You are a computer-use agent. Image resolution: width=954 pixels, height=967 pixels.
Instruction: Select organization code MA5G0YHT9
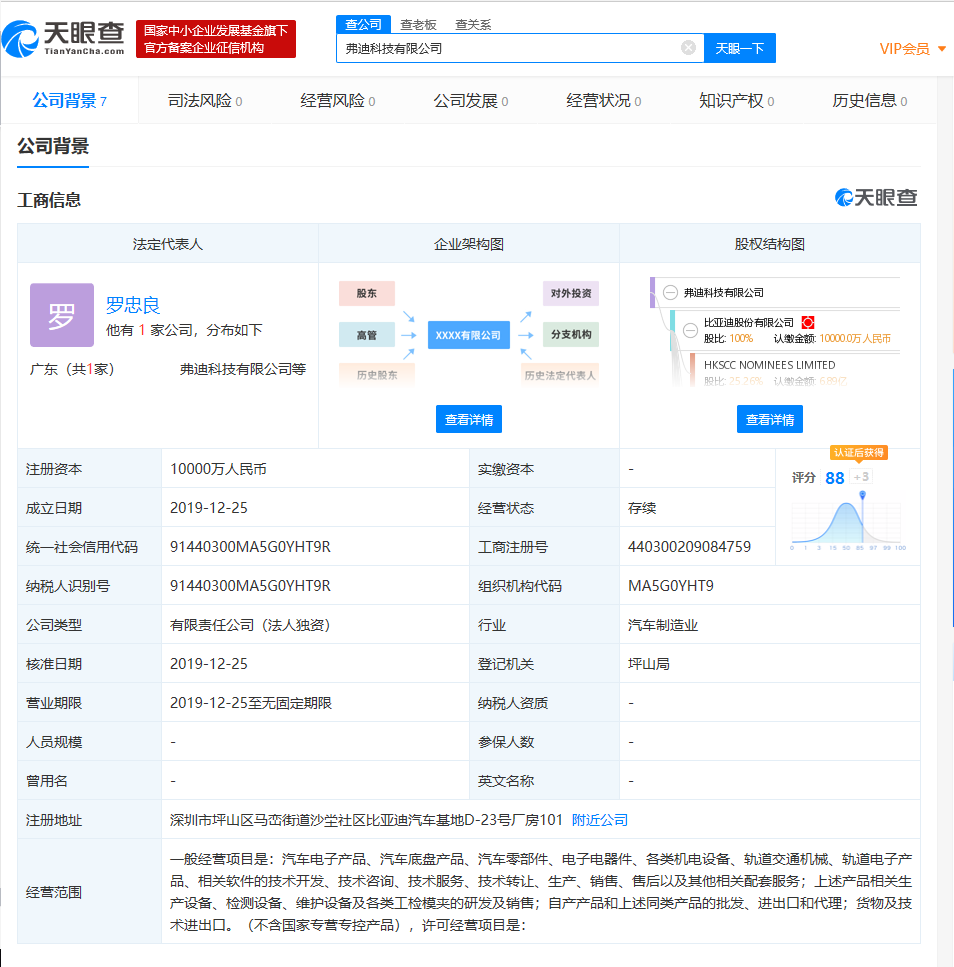coord(671,585)
